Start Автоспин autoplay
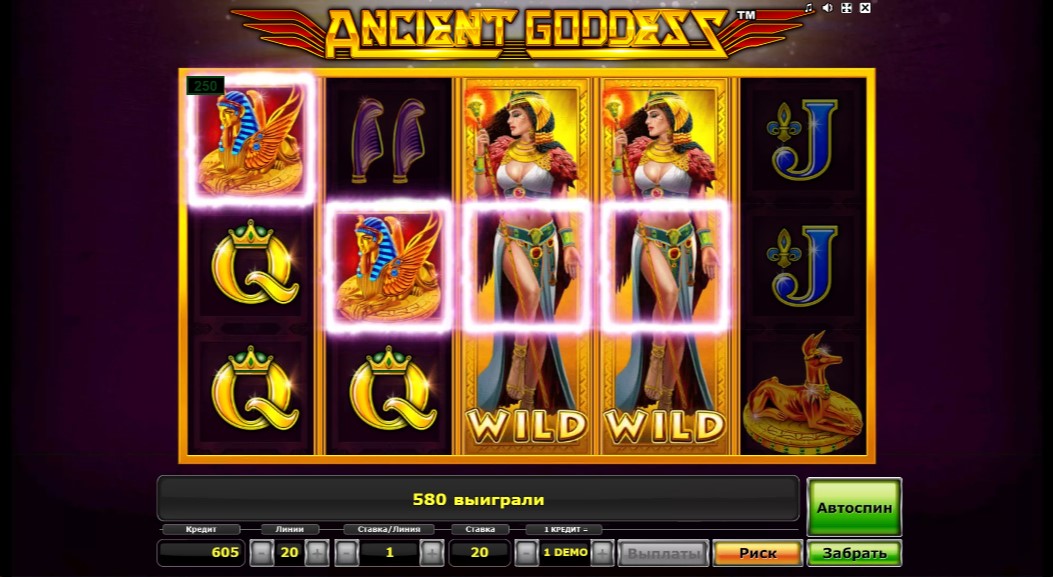The image size is (1053, 577). click(x=854, y=508)
